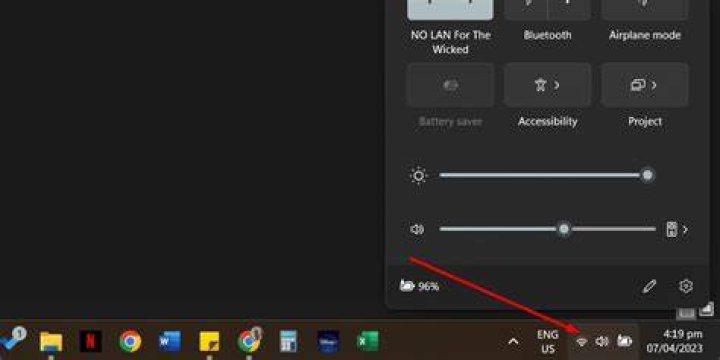Click the 96% battery indicator in panel
This screenshot has width=720, height=360.
coord(419,287)
